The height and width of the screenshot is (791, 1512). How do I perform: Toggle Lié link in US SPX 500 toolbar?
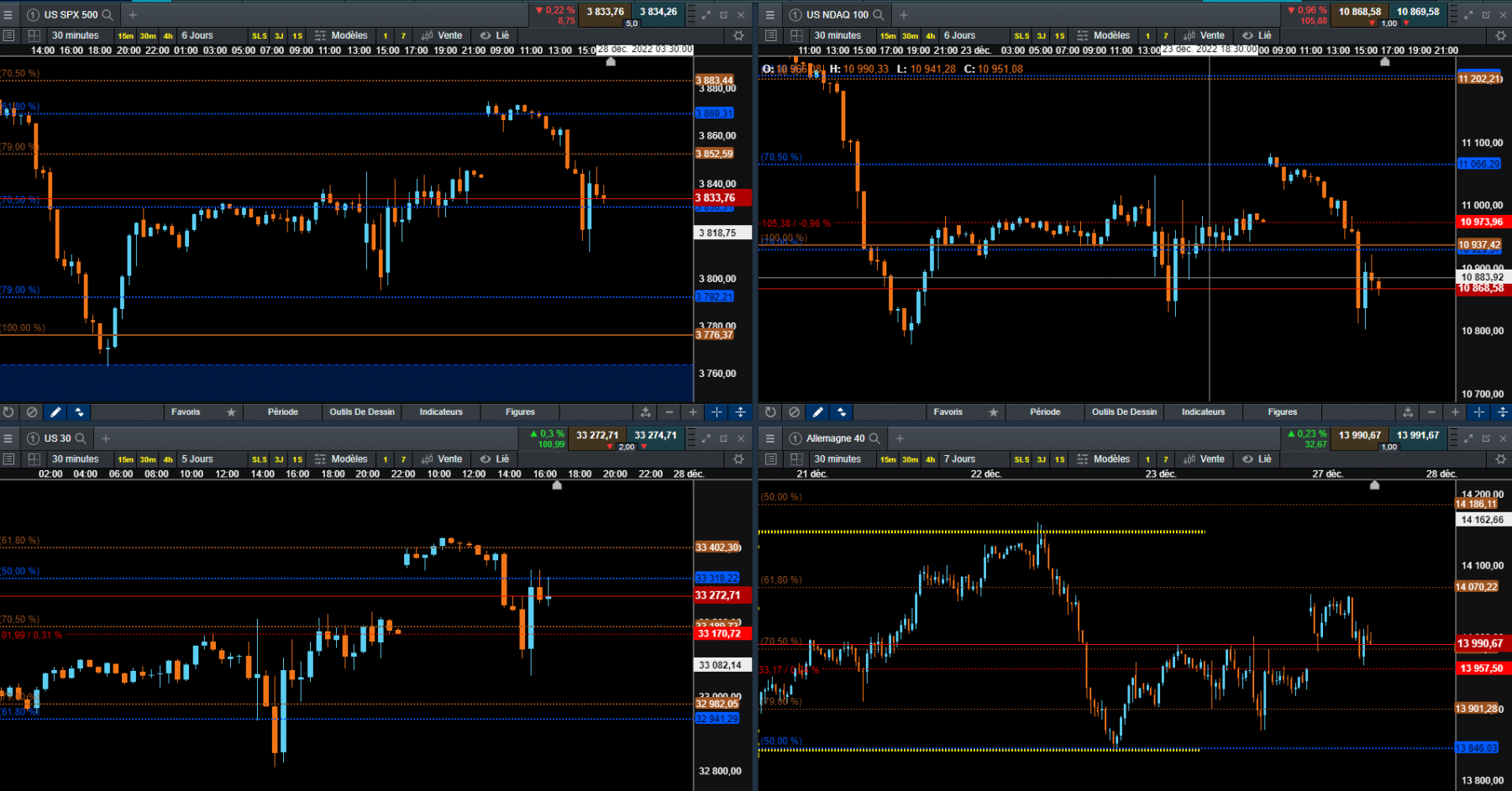tap(495, 35)
